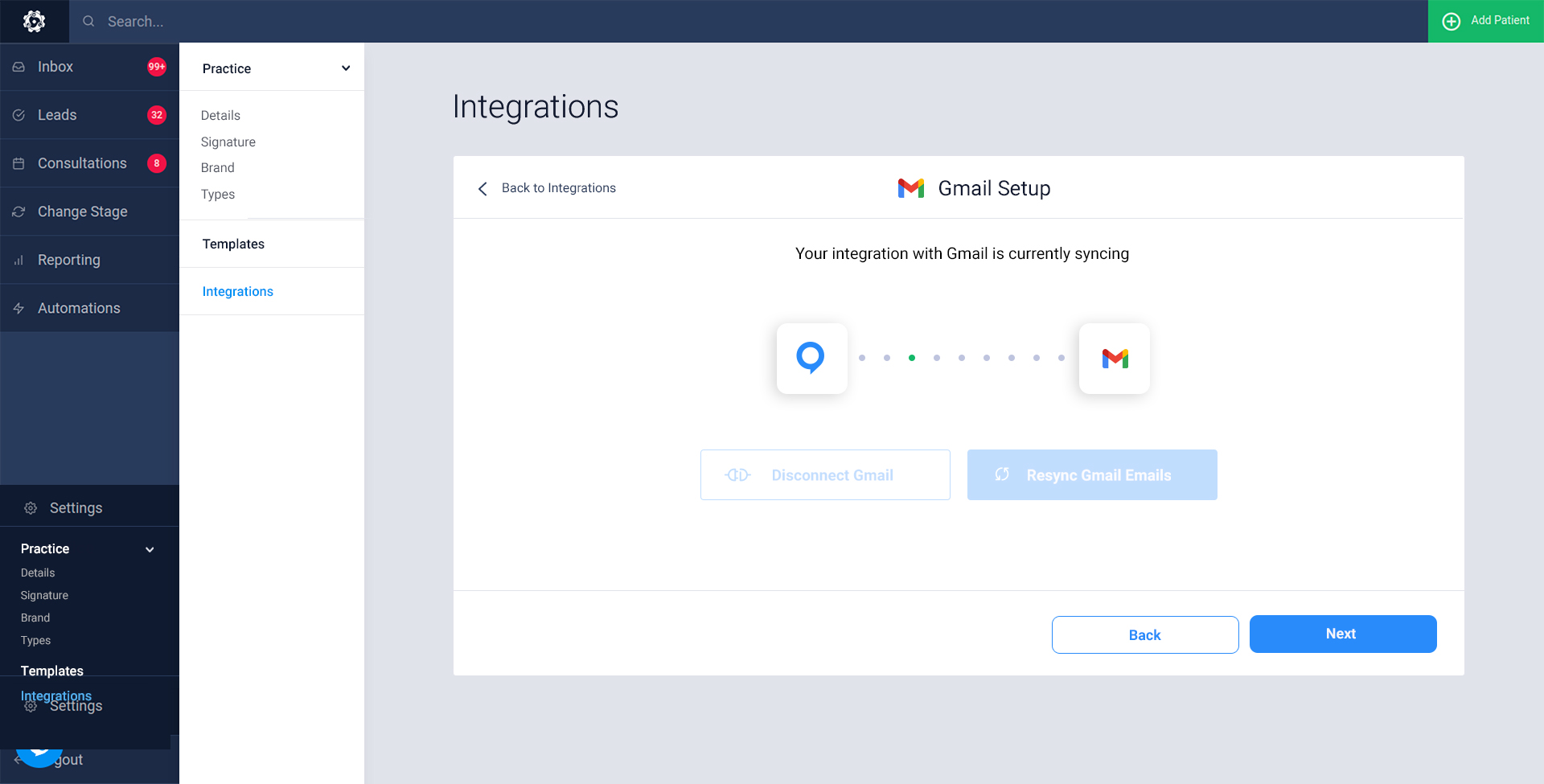Screen dimensions: 1544x784
Task: Click the Back button
Action: tap(1145, 634)
